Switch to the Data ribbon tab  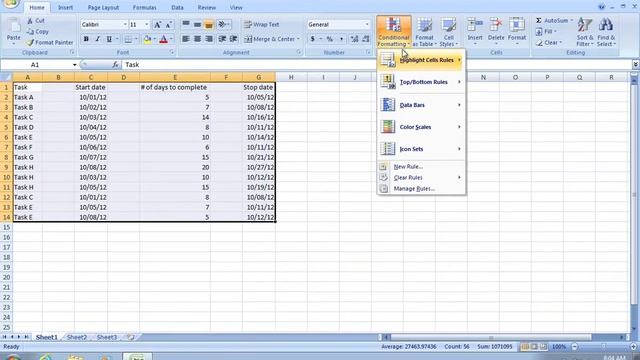click(x=177, y=7)
